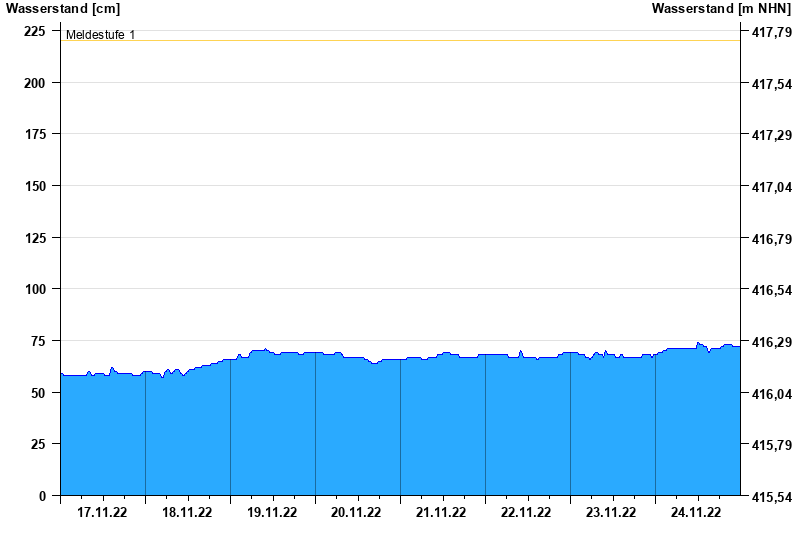Select the 23.11.22 date label
The height and width of the screenshot is (550, 800).
[x=611, y=513]
